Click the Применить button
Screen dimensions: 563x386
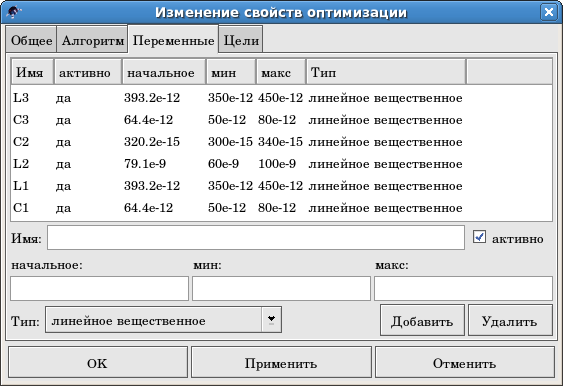281,363
